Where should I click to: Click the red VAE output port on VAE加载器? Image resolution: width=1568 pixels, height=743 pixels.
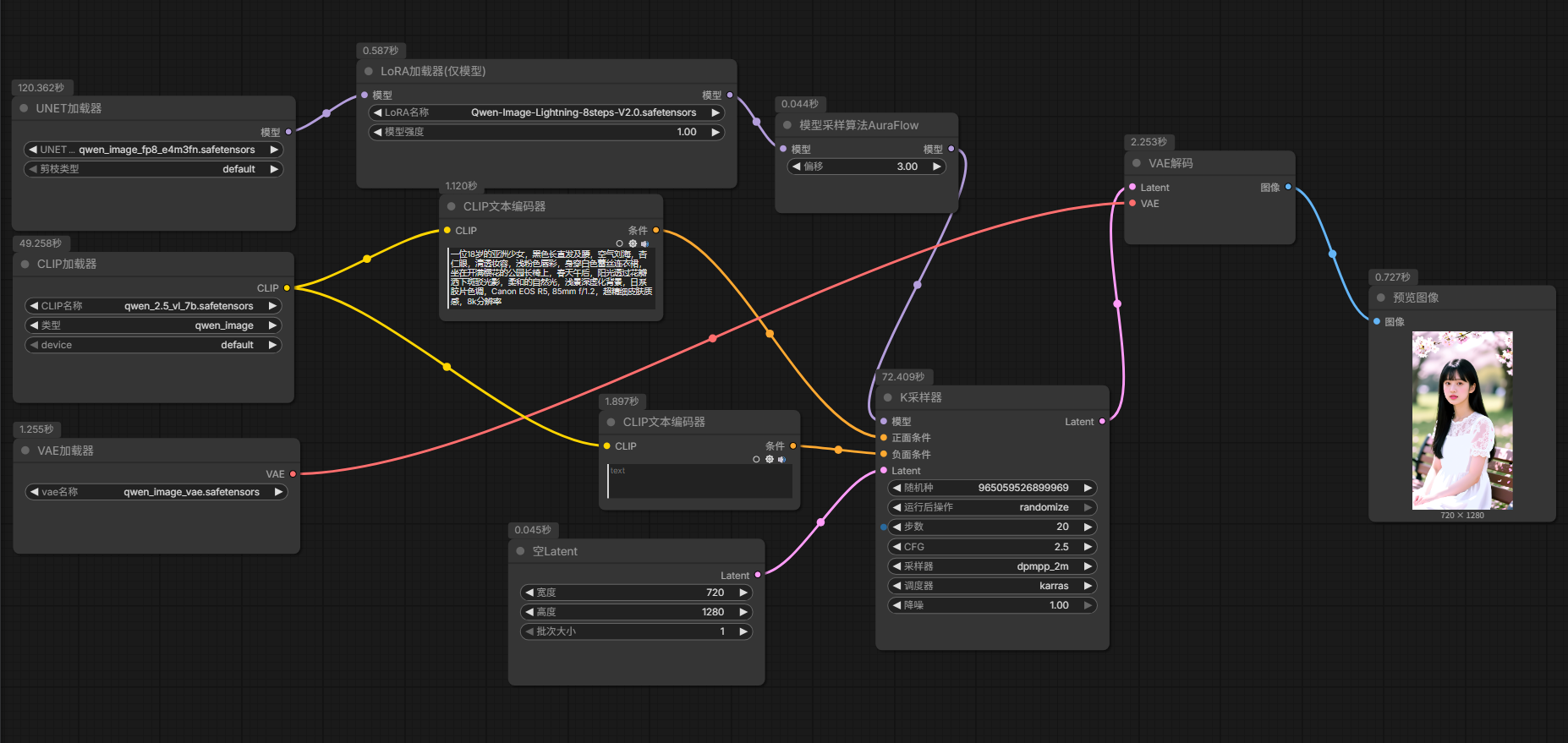pyautogui.click(x=293, y=474)
